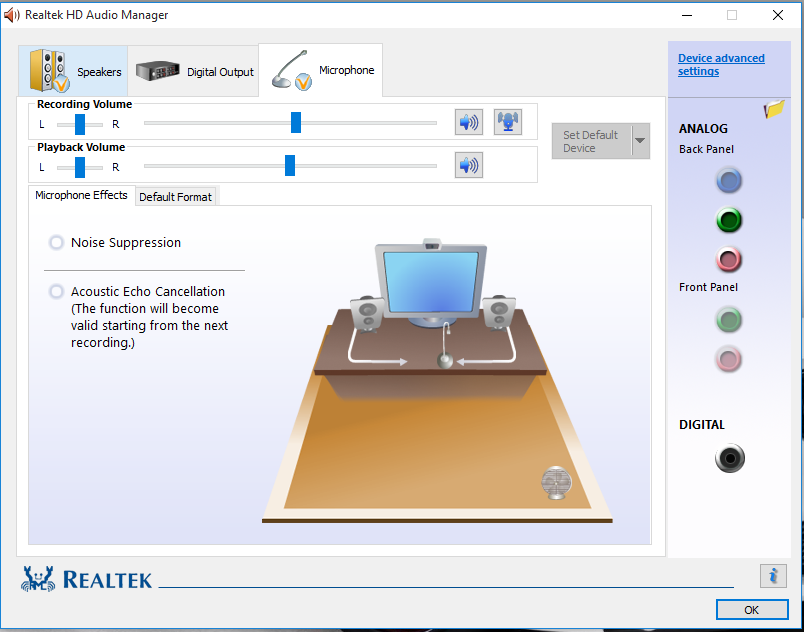Expand the Set Default Device dropdown arrow
804x632 pixels.
640,141
